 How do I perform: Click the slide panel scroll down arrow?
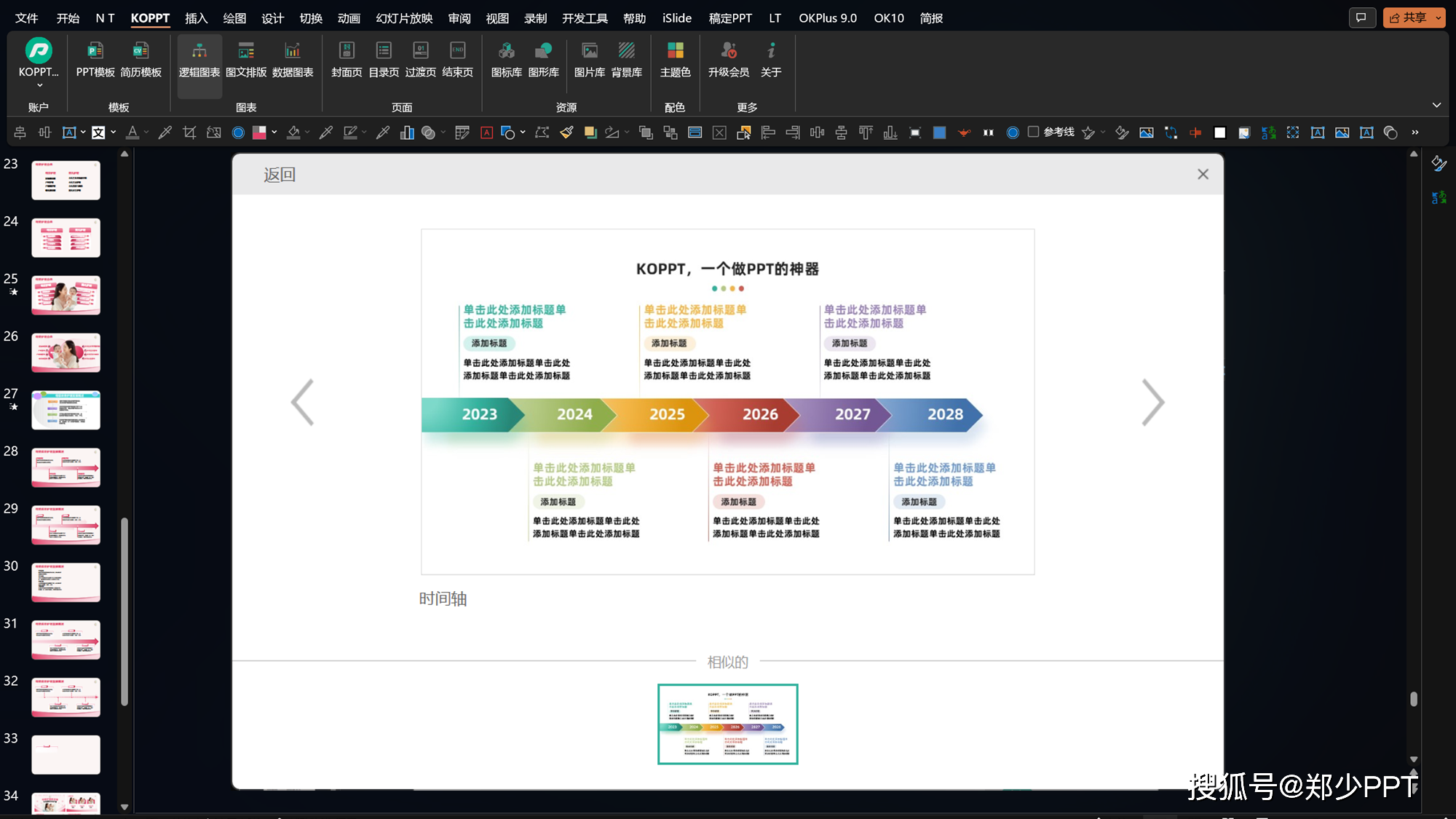click(x=124, y=806)
